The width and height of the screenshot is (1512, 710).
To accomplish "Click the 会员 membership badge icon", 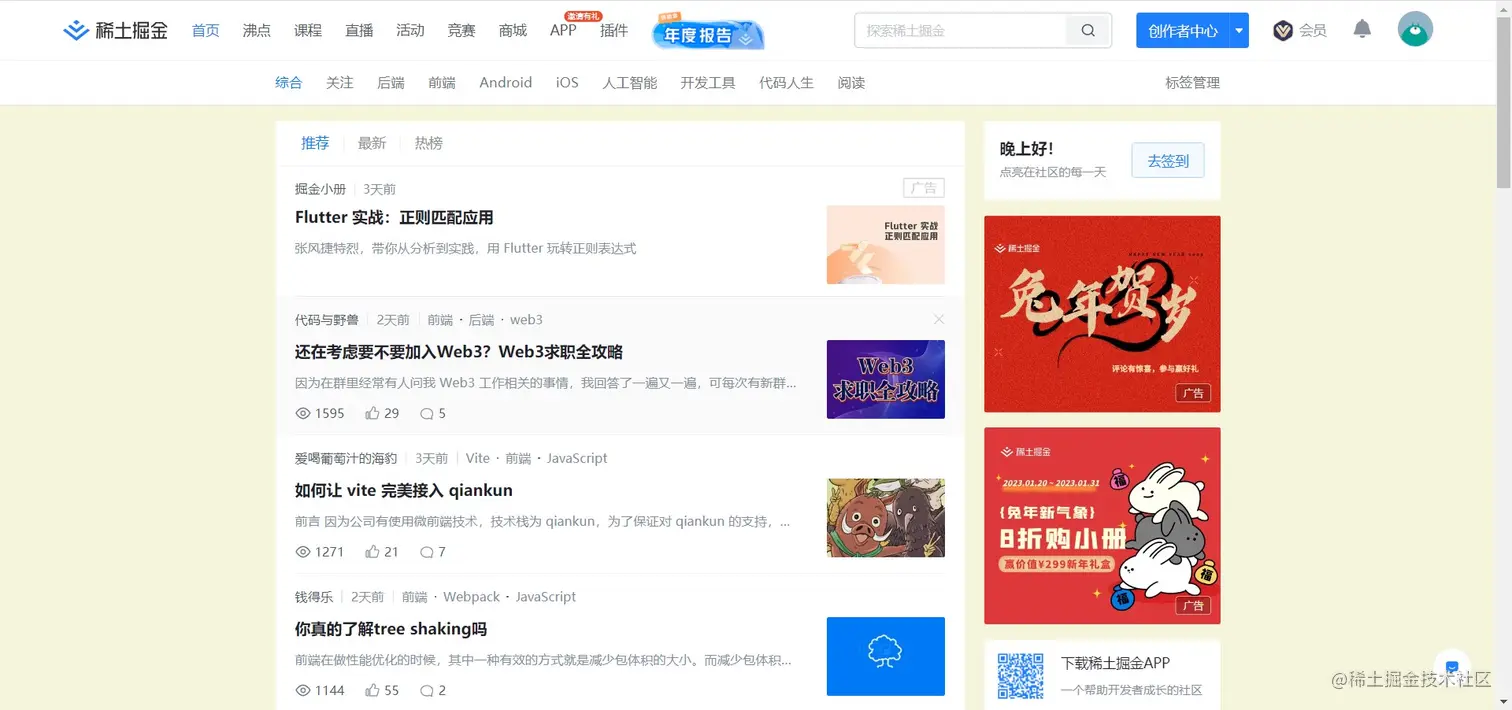I will point(1283,31).
